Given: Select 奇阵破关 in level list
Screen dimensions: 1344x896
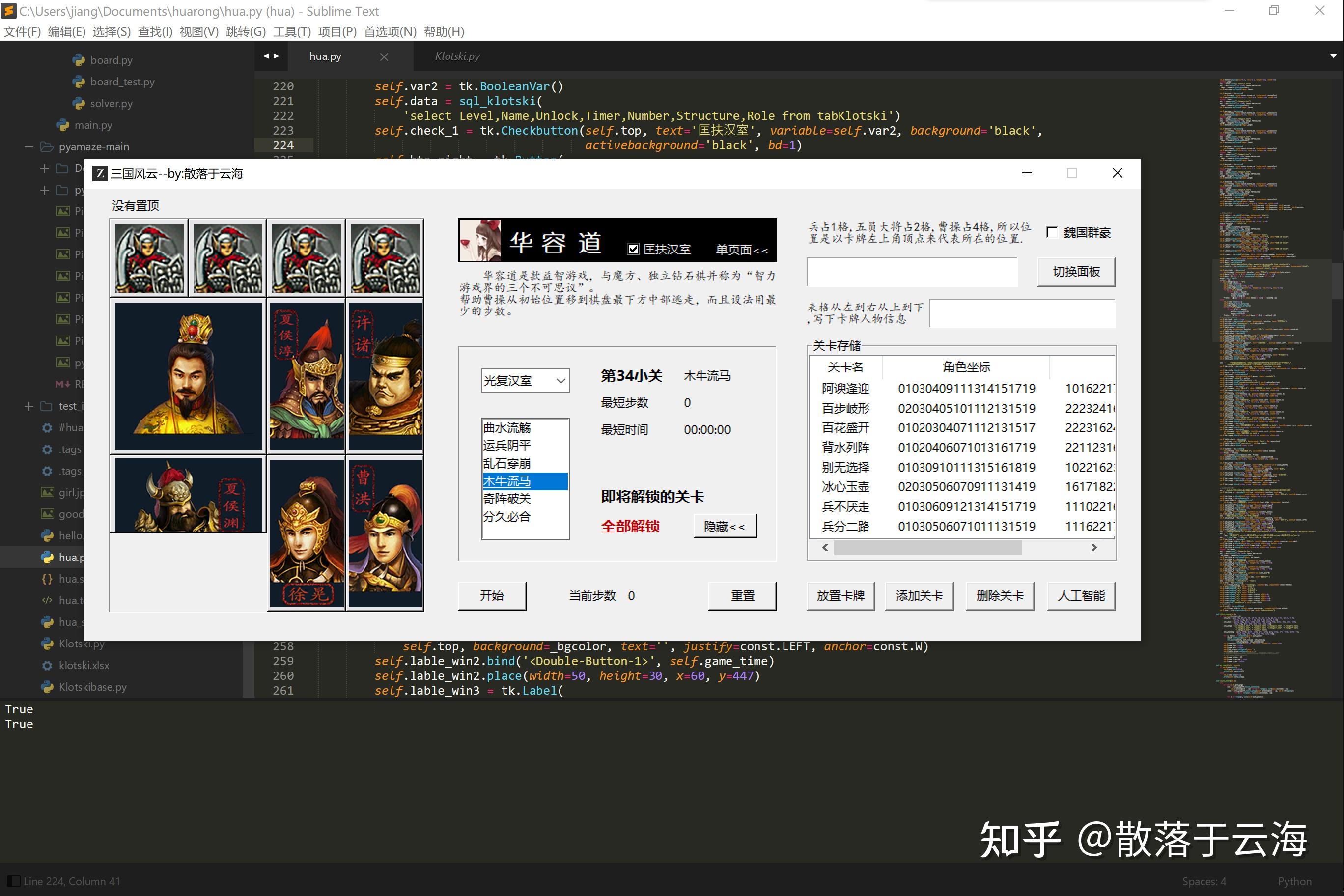Looking at the screenshot, I should click(x=525, y=499).
